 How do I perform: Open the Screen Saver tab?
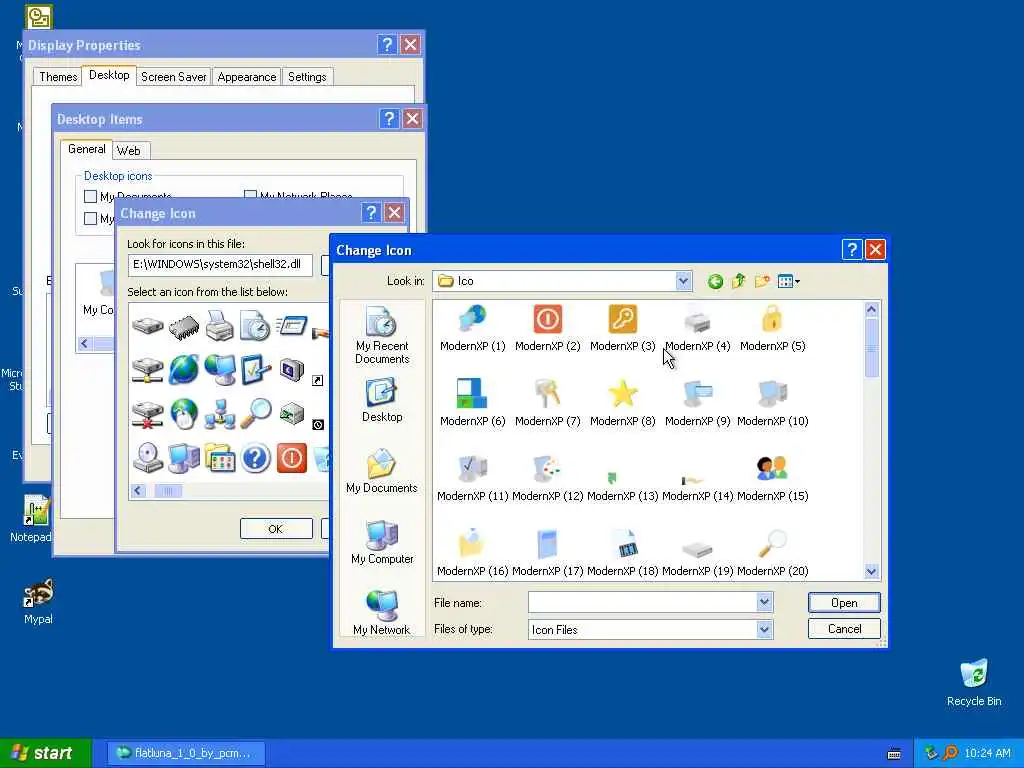click(174, 77)
